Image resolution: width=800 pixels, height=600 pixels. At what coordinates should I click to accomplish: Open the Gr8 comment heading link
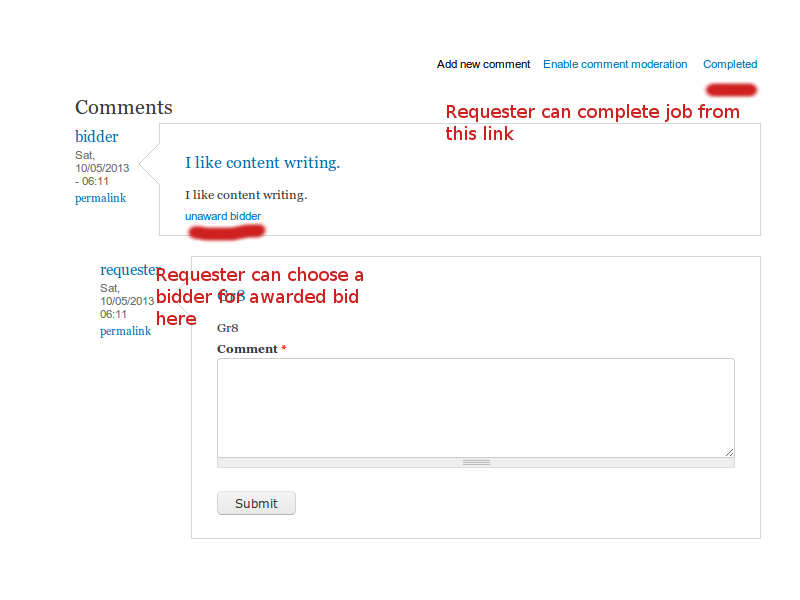[x=230, y=296]
